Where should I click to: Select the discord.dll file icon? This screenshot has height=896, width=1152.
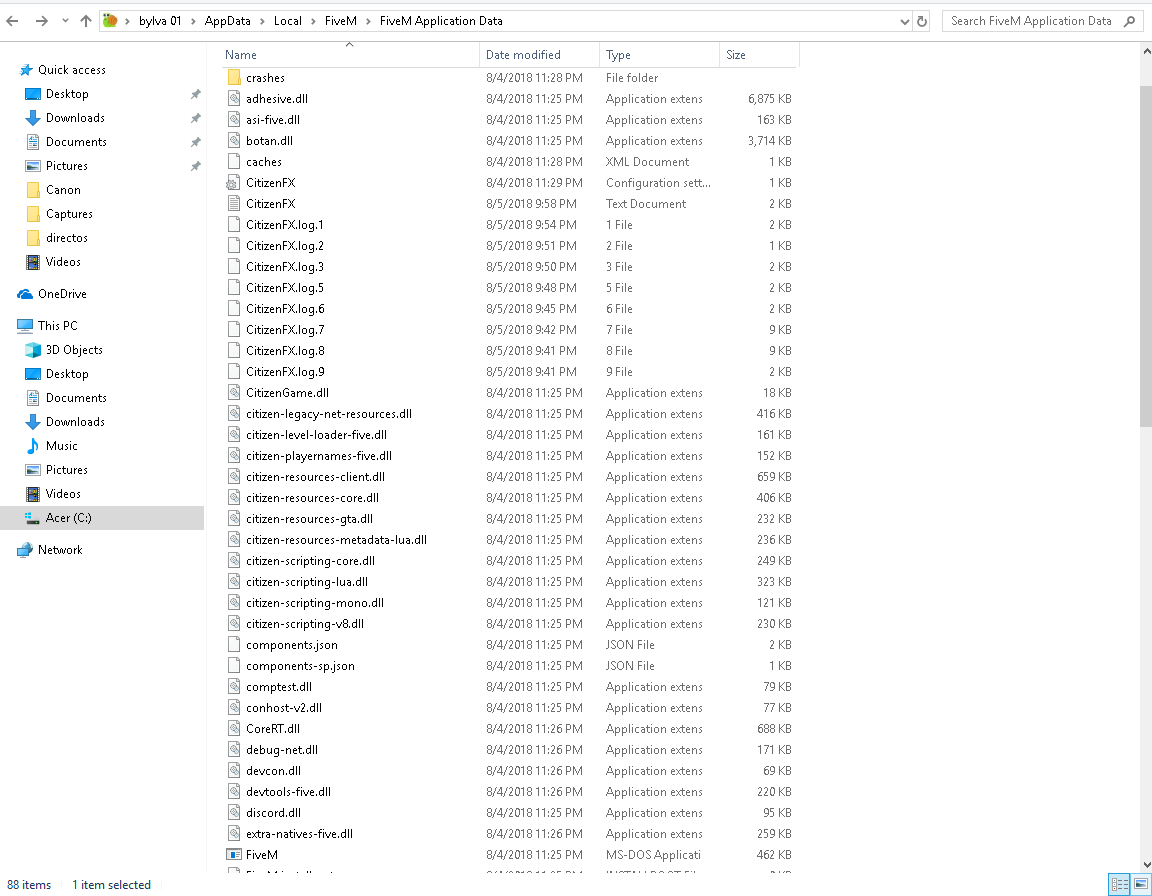click(234, 813)
